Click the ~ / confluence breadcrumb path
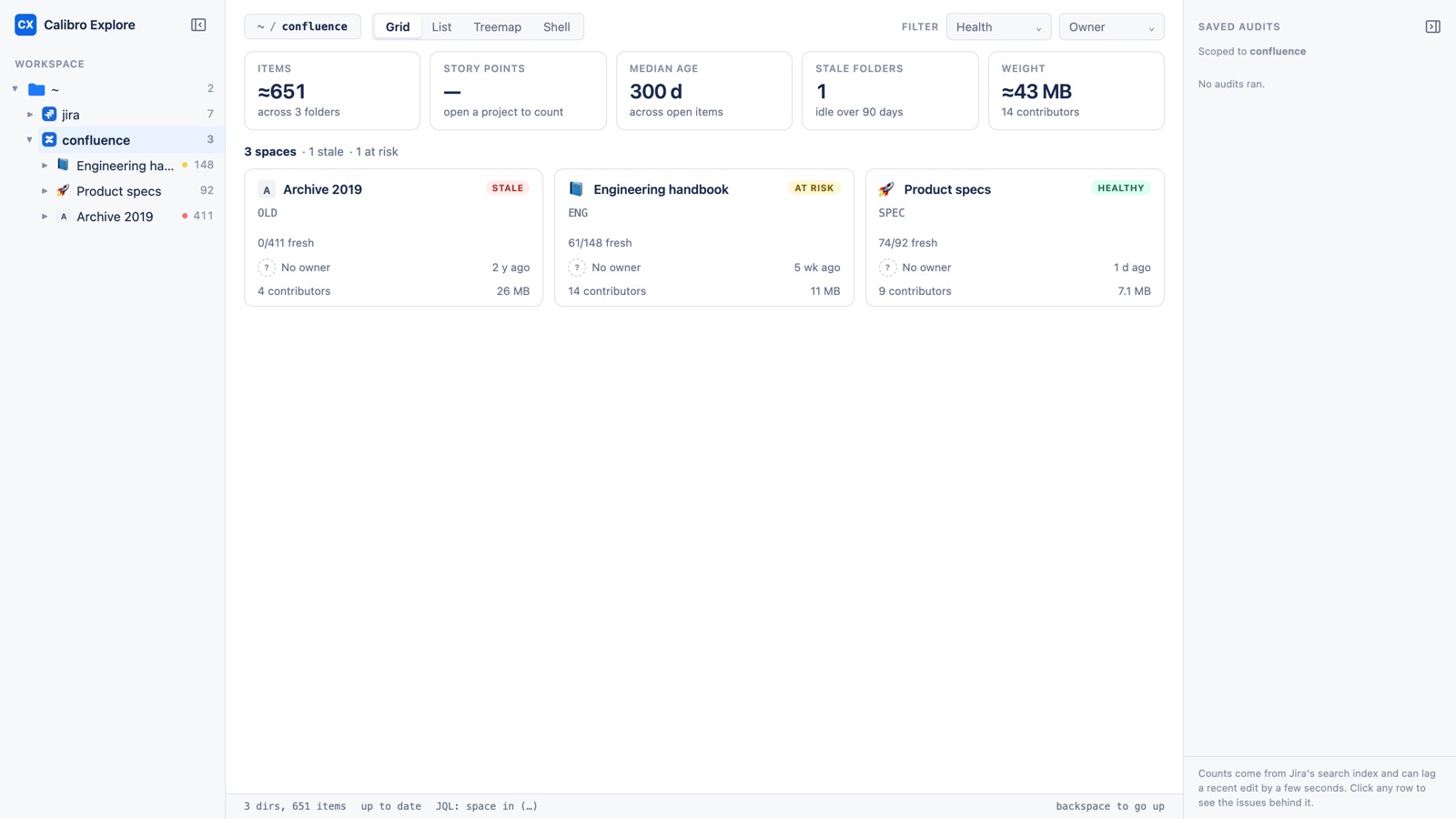The width and height of the screenshot is (1456, 819). [302, 27]
